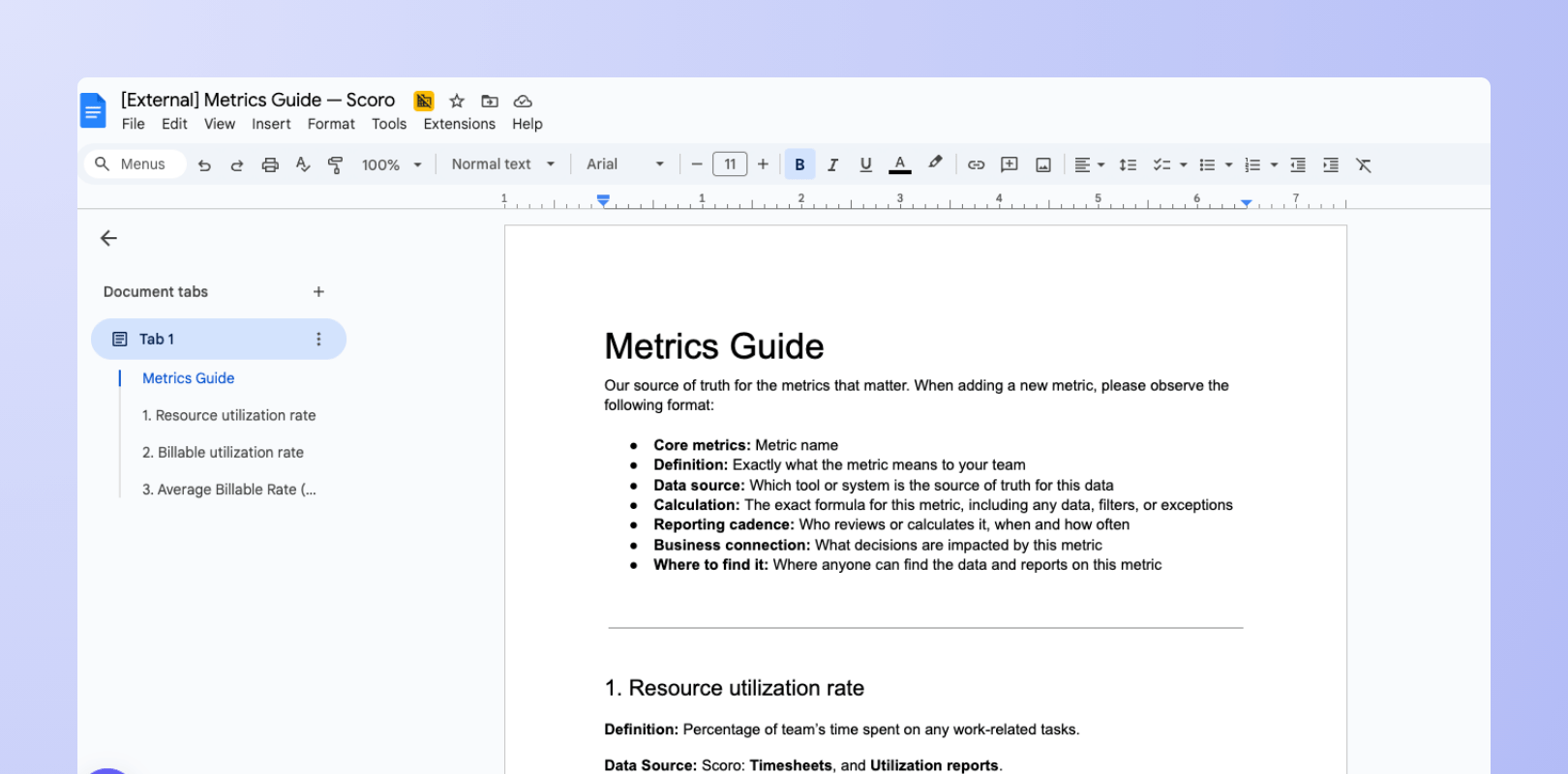
Task: Click the right indent marker on ruler
Action: (1246, 202)
